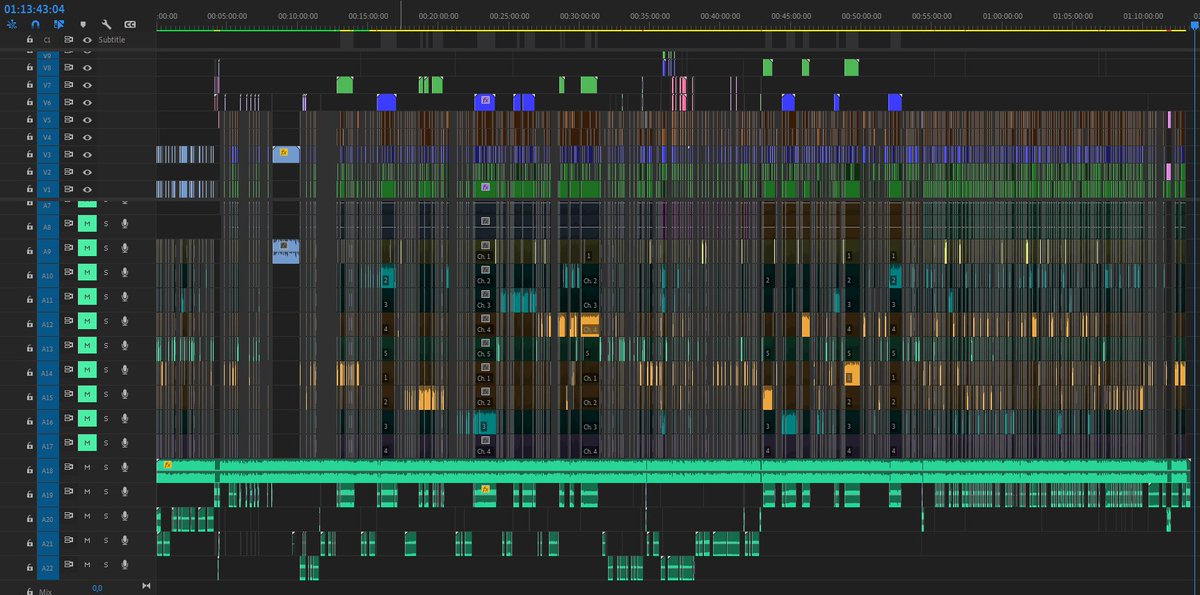Enable voice-over record on A10
1200x595 pixels.
click(x=125, y=273)
